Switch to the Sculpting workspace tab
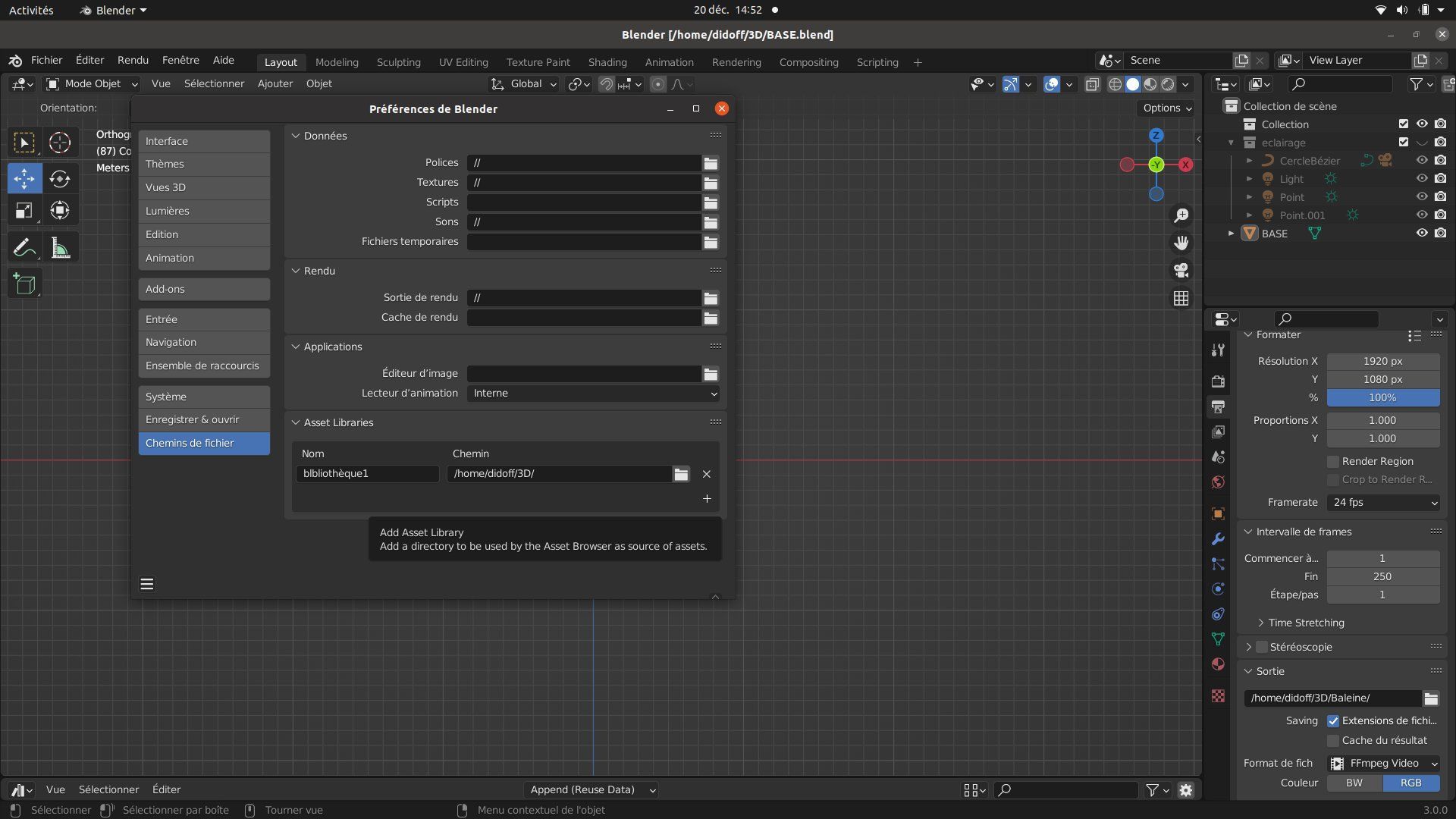 [x=399, y=62]
